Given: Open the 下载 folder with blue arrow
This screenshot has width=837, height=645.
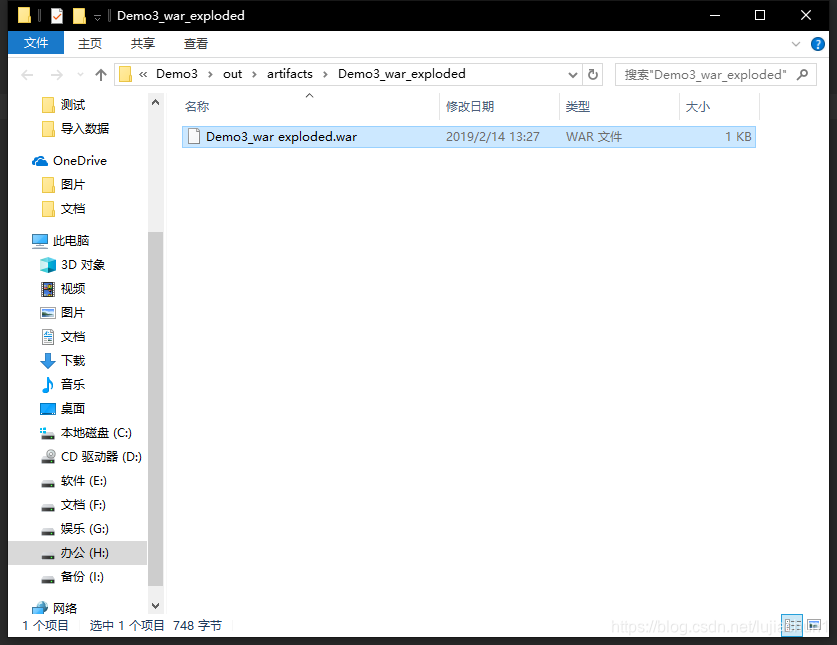Looking at the screenshot, I should point(73,361).
